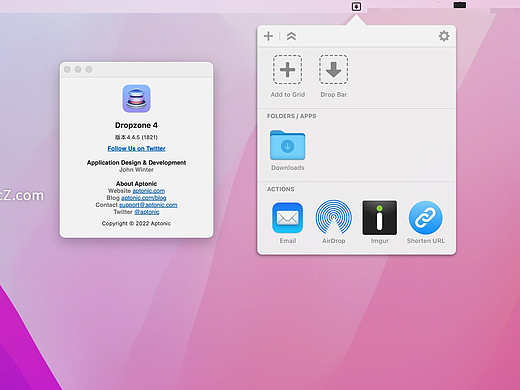Screen dimensions: 520x390
Task: Click the Dropzone 4 app icon in About
Action: [136, 99]
